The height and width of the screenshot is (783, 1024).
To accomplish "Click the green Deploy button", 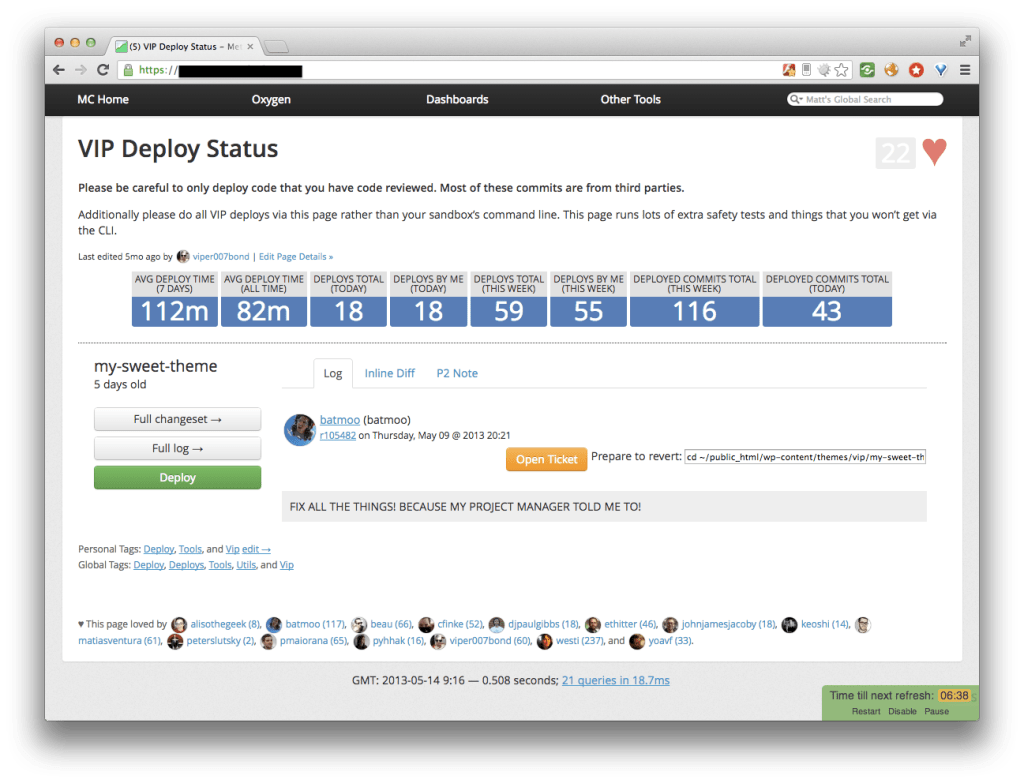I will [x=177, y=478].
